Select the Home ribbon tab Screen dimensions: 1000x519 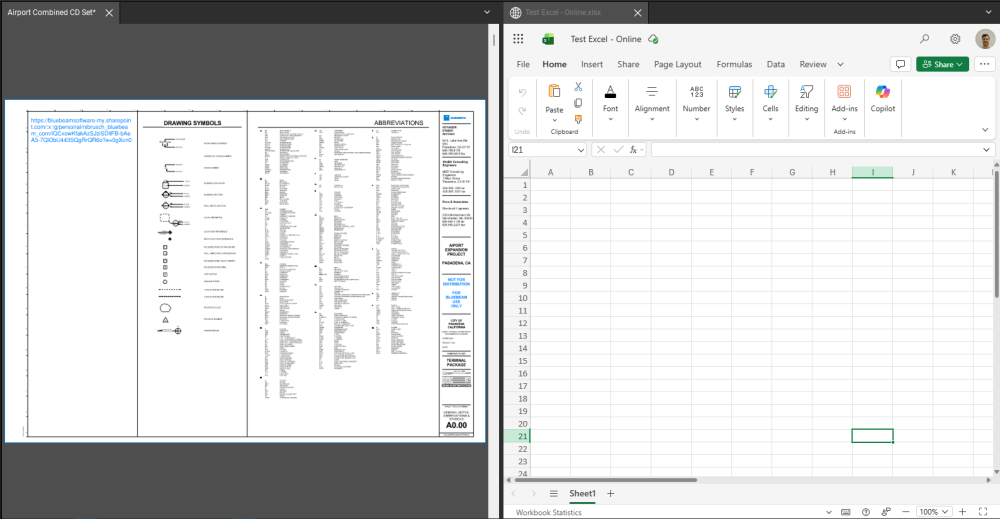point(554,64)
